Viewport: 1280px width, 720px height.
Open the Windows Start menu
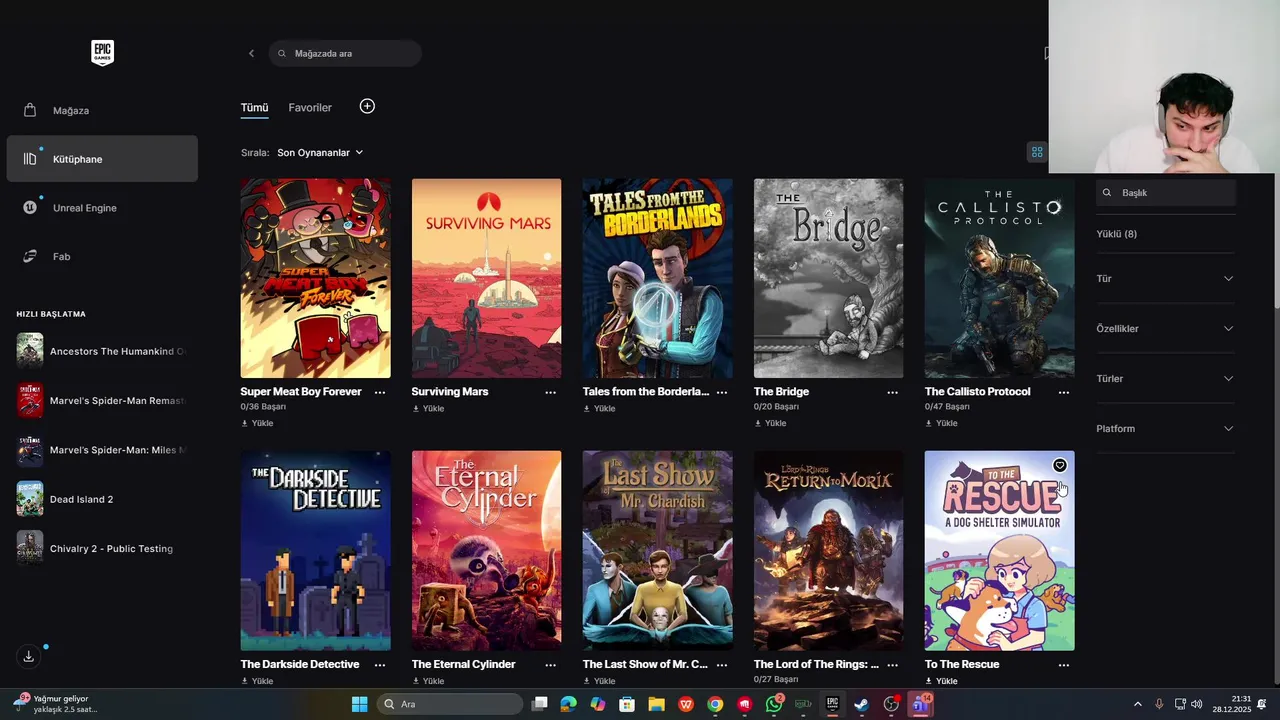tap(359, 704)
